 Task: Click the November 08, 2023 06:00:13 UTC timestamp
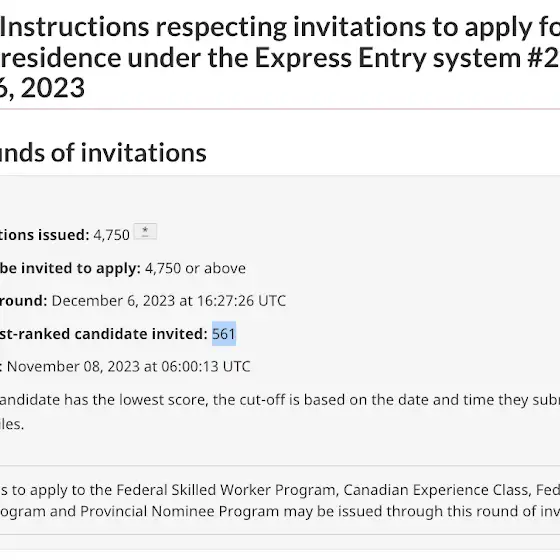129,366
